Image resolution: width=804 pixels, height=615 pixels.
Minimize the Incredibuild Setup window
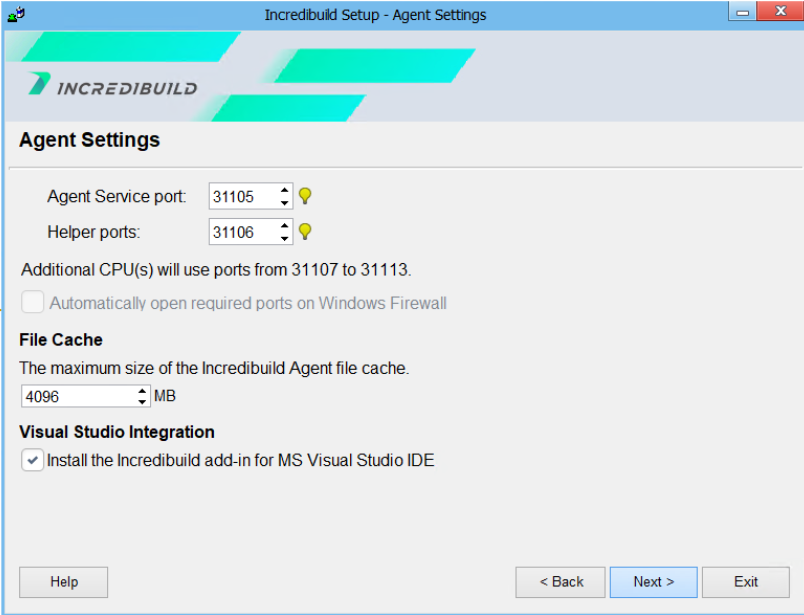click(x=742, y=14)
